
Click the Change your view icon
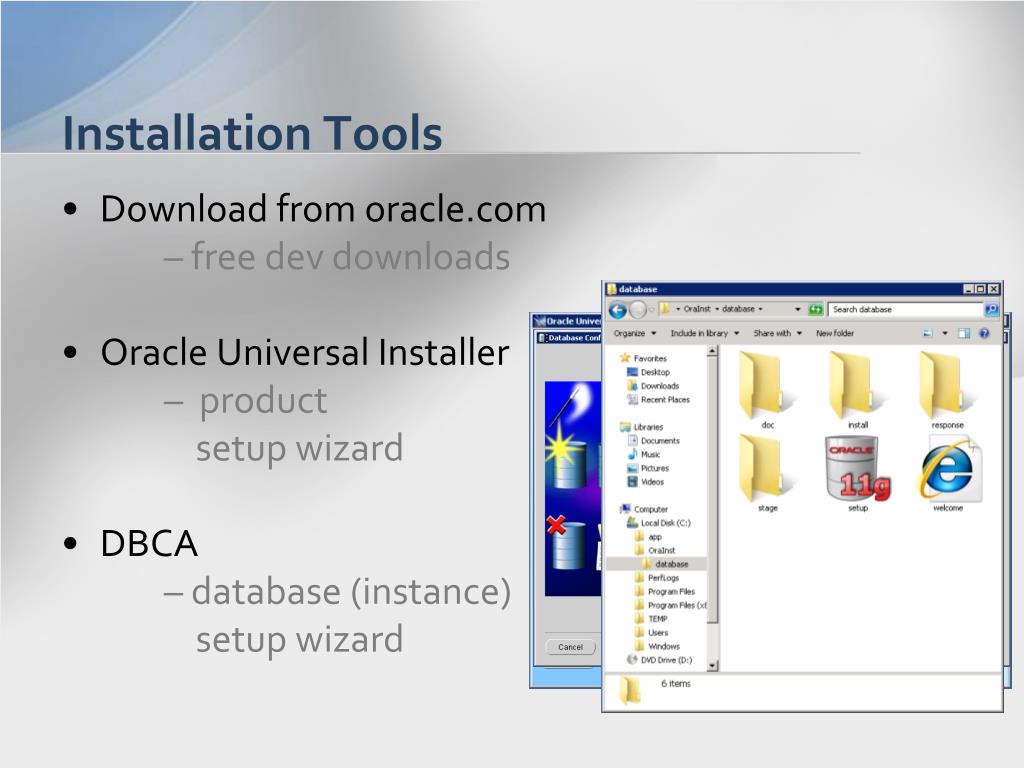[x=927, y=334]
